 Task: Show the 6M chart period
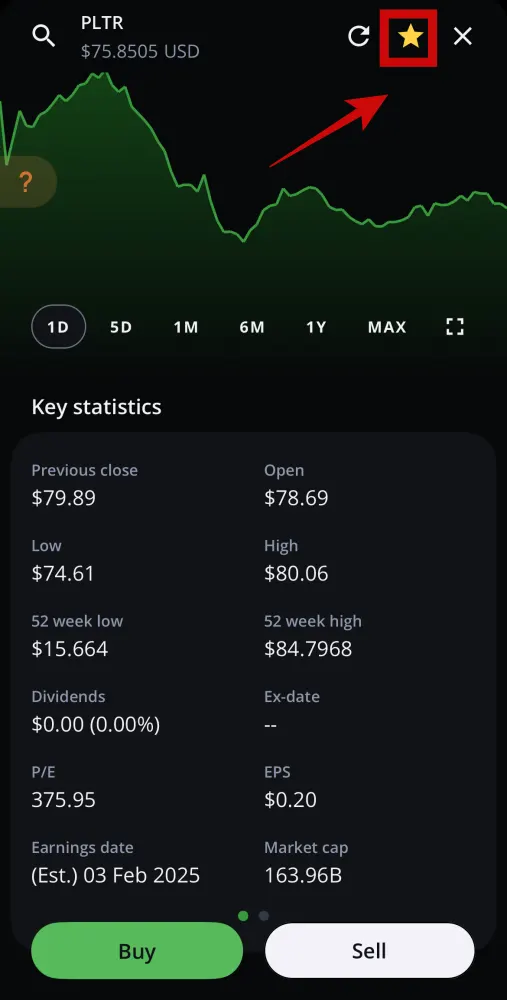click(x=252, y=327)
